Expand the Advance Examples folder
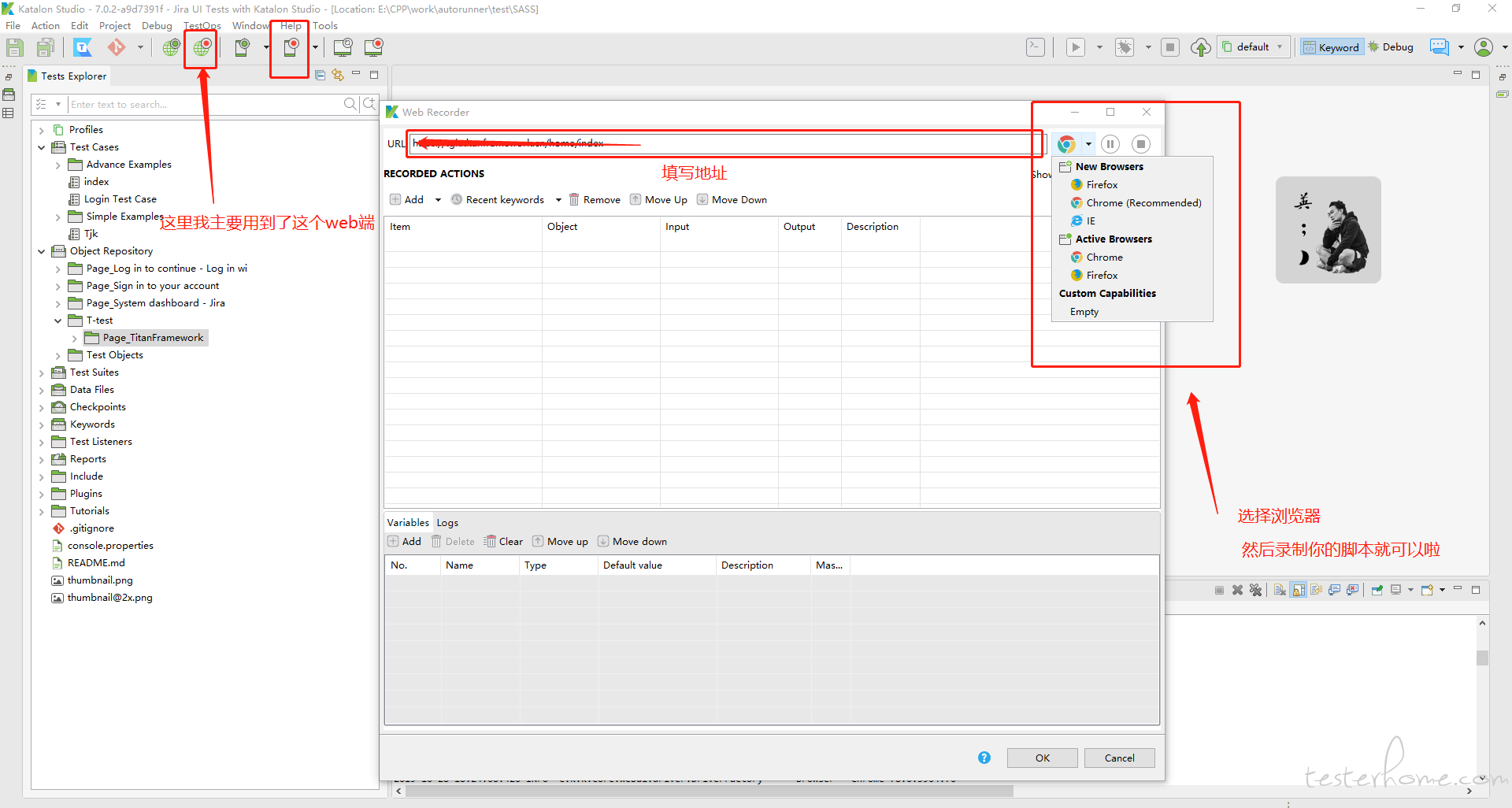The width and height of the screenshot is (1512, 808). 58,165
